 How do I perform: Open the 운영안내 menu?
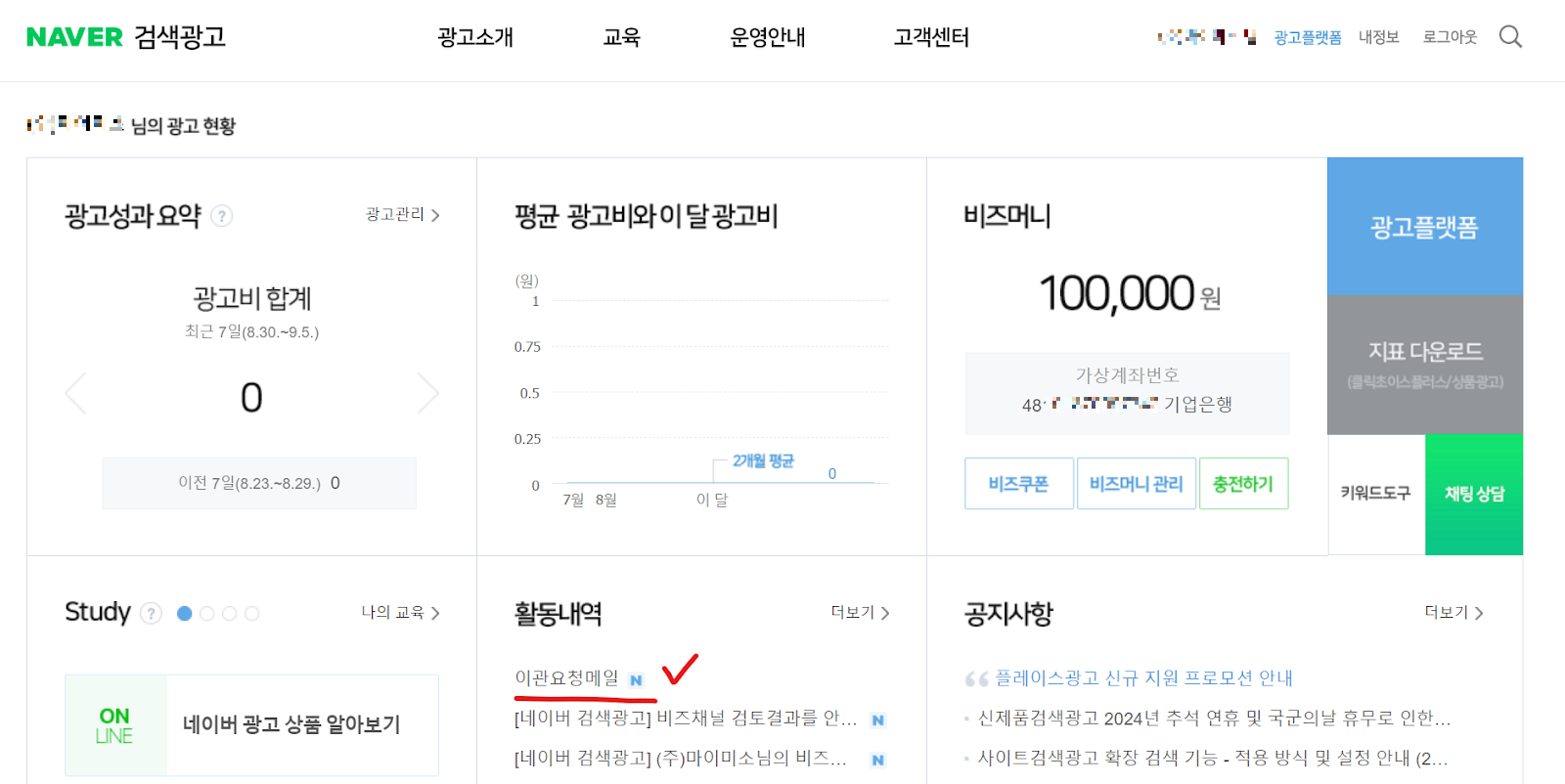tap(768, 37)
